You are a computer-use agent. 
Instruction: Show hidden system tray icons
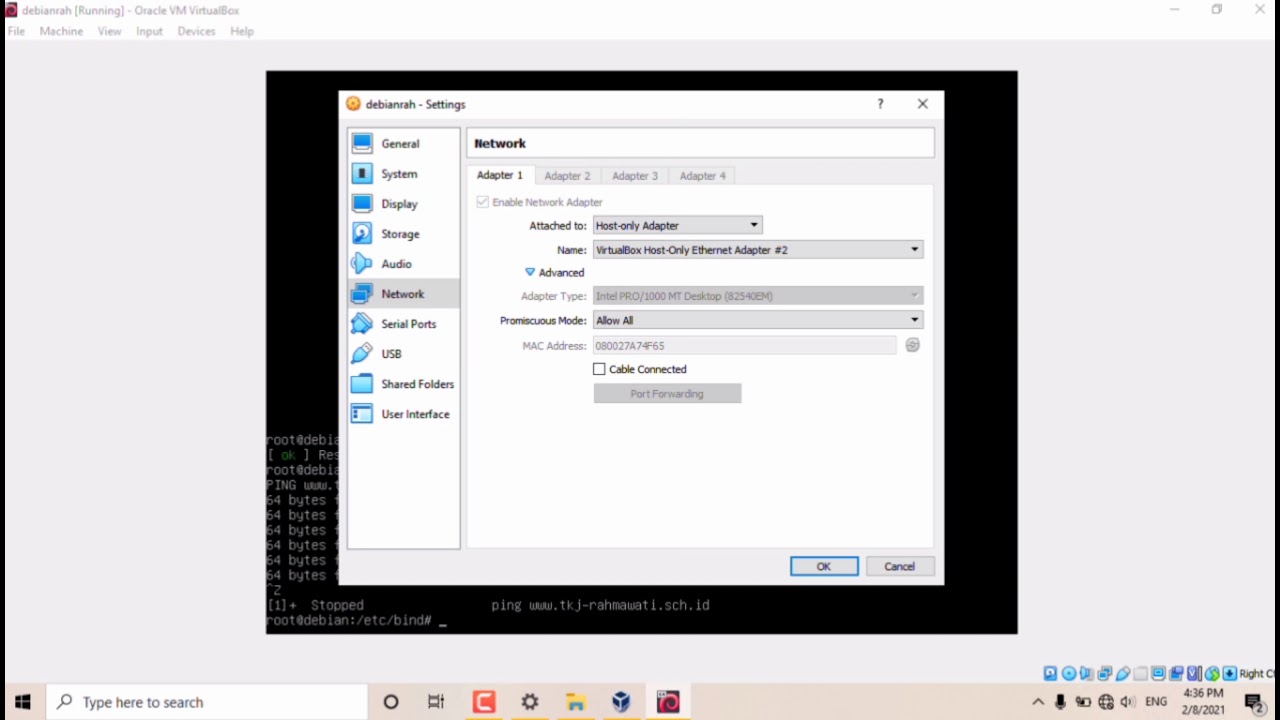(x=1038, y=702)
